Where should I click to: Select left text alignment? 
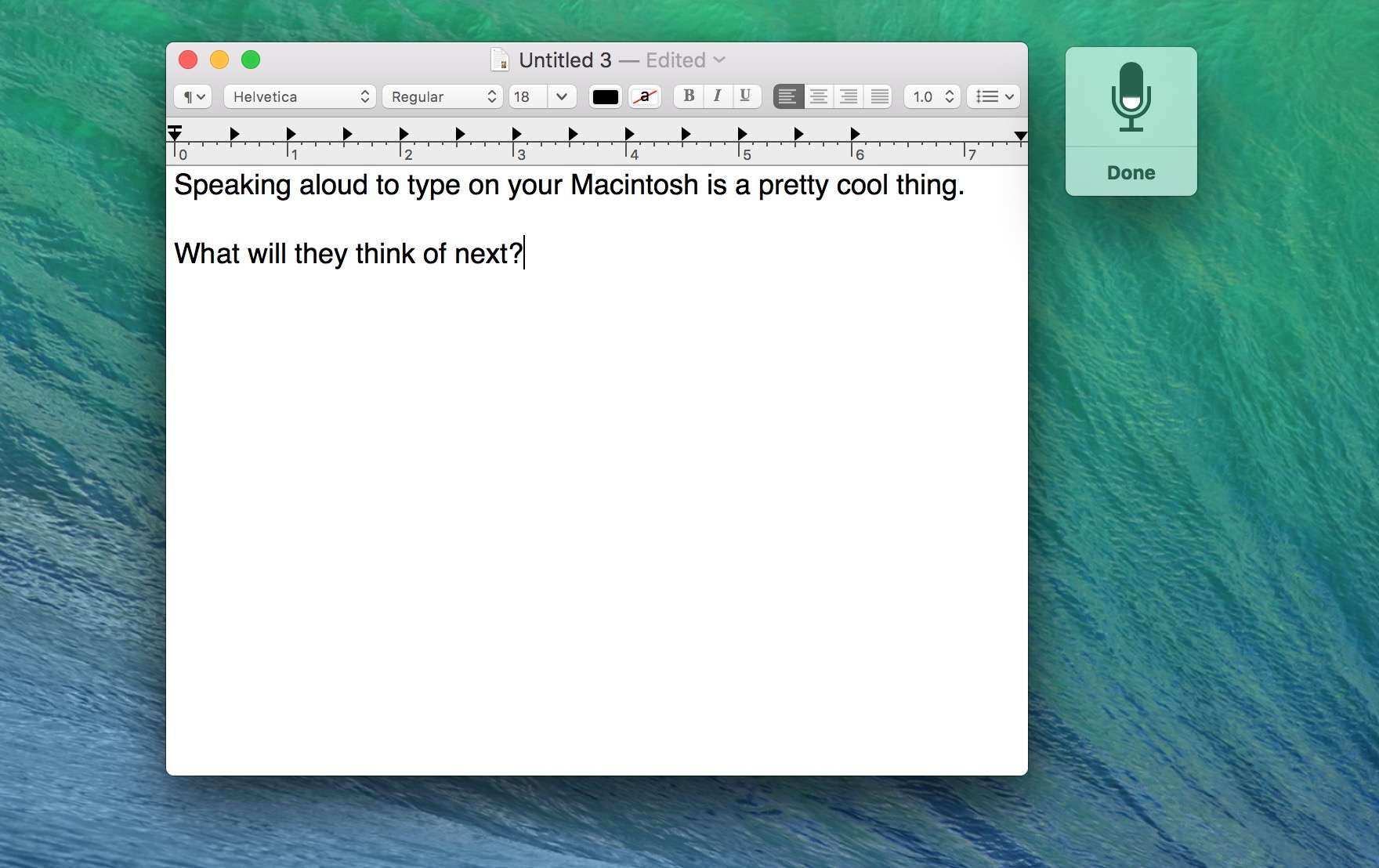tap(787, 96)
